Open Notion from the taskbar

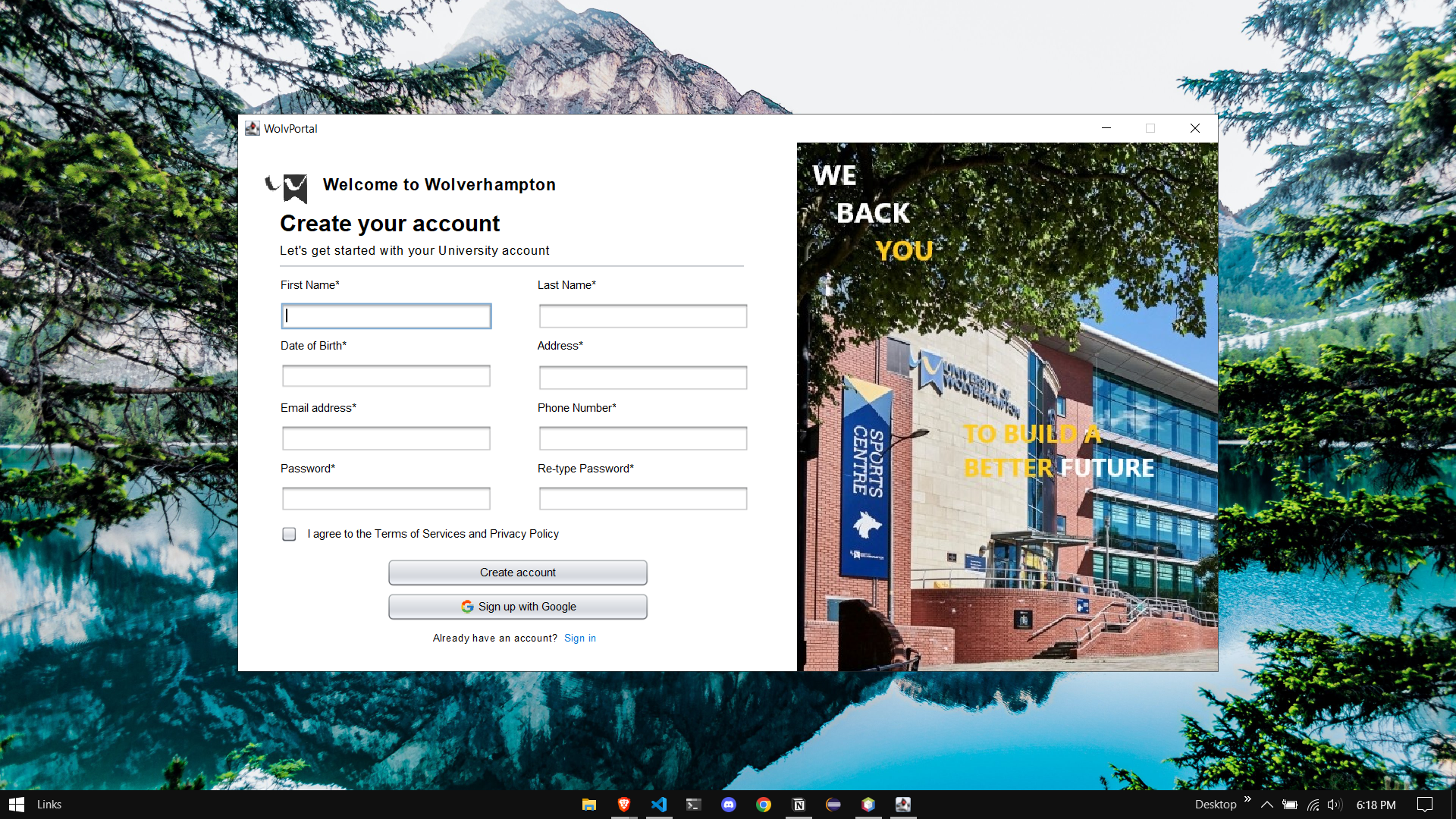[x=799, y=805]
